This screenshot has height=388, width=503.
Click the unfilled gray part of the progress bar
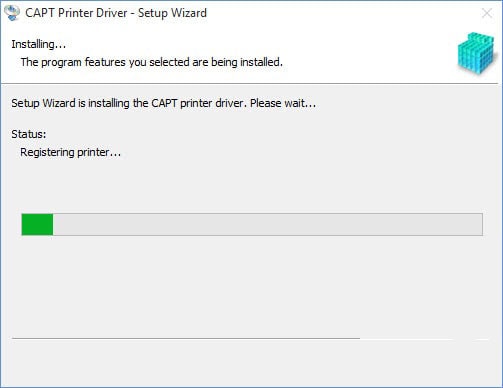click(x=267, y=224)
